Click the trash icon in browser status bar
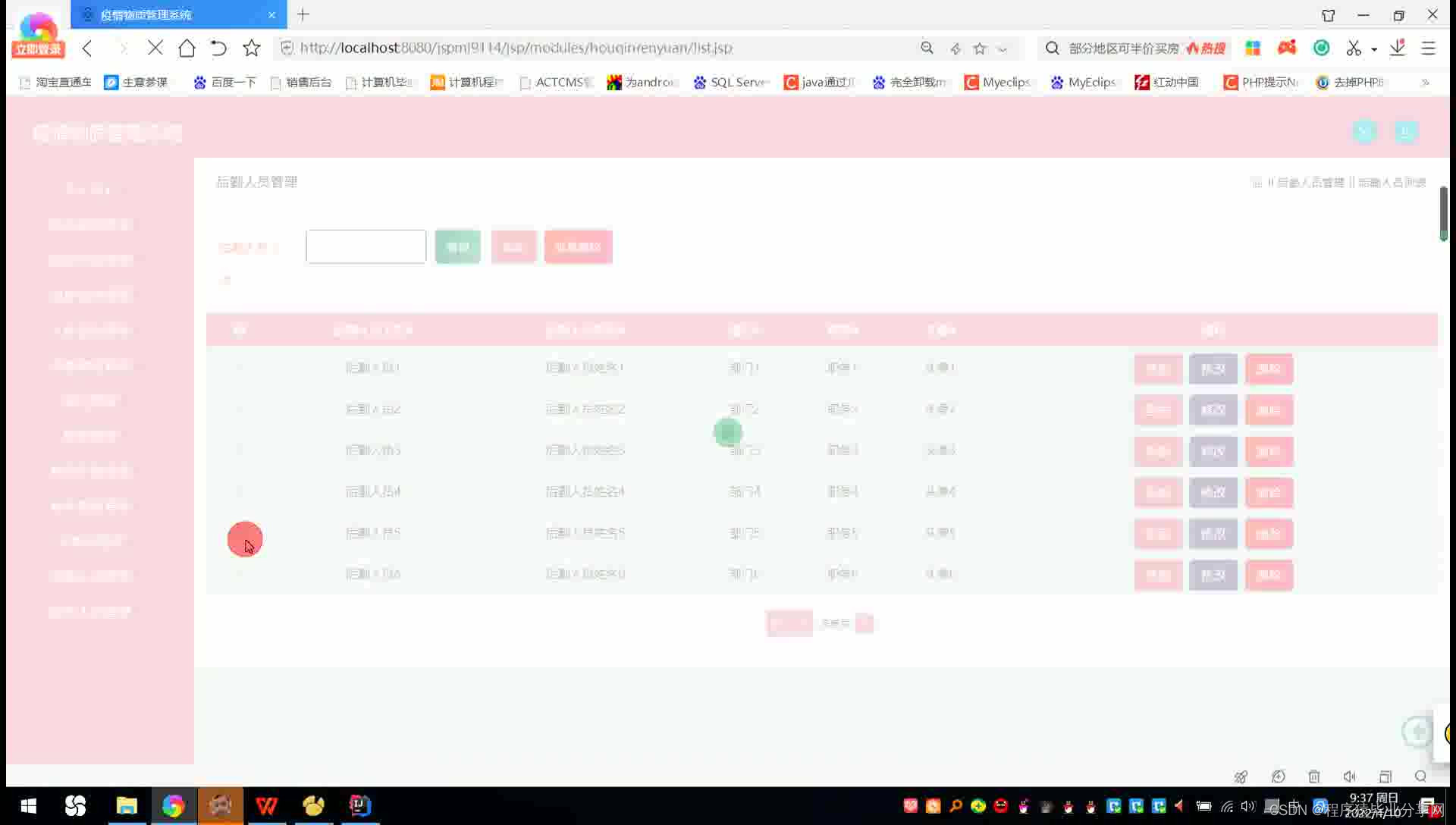The image size is (1456, 825). coord(1314,776)
